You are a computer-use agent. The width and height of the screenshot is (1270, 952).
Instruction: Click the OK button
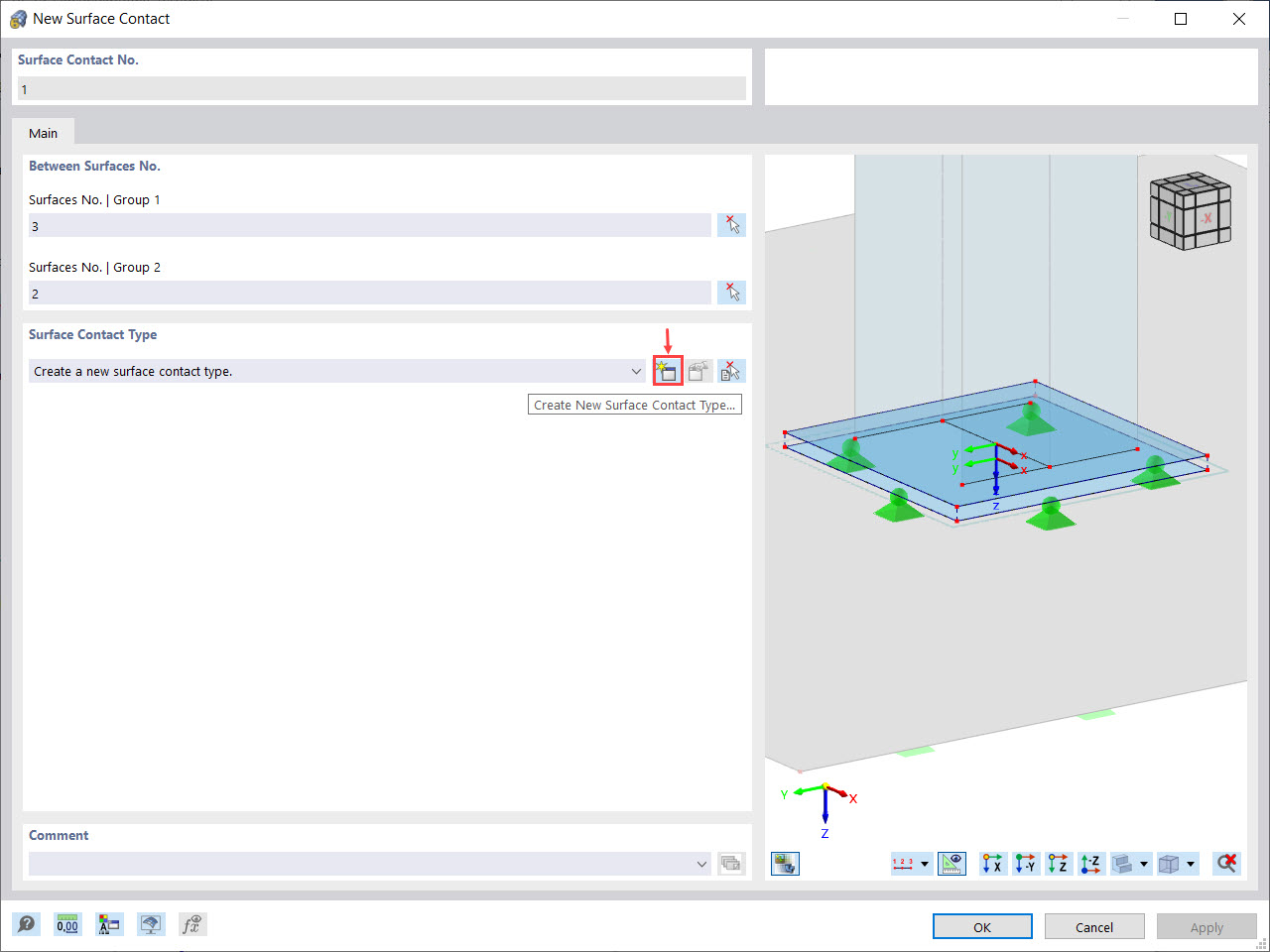pos(982,926)
